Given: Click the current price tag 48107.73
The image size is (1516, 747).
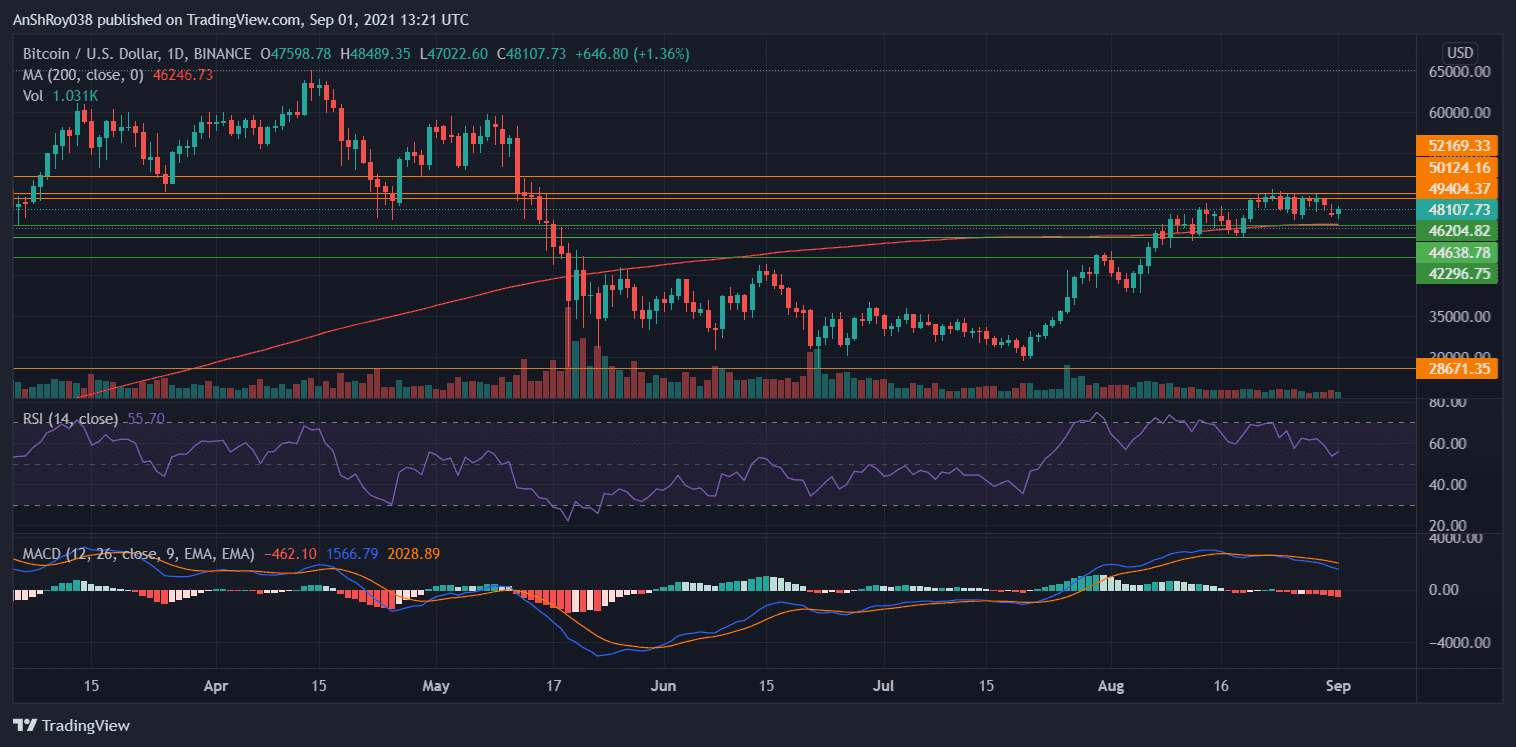Looking at the screenshot, I should (x=1458, y=210).
